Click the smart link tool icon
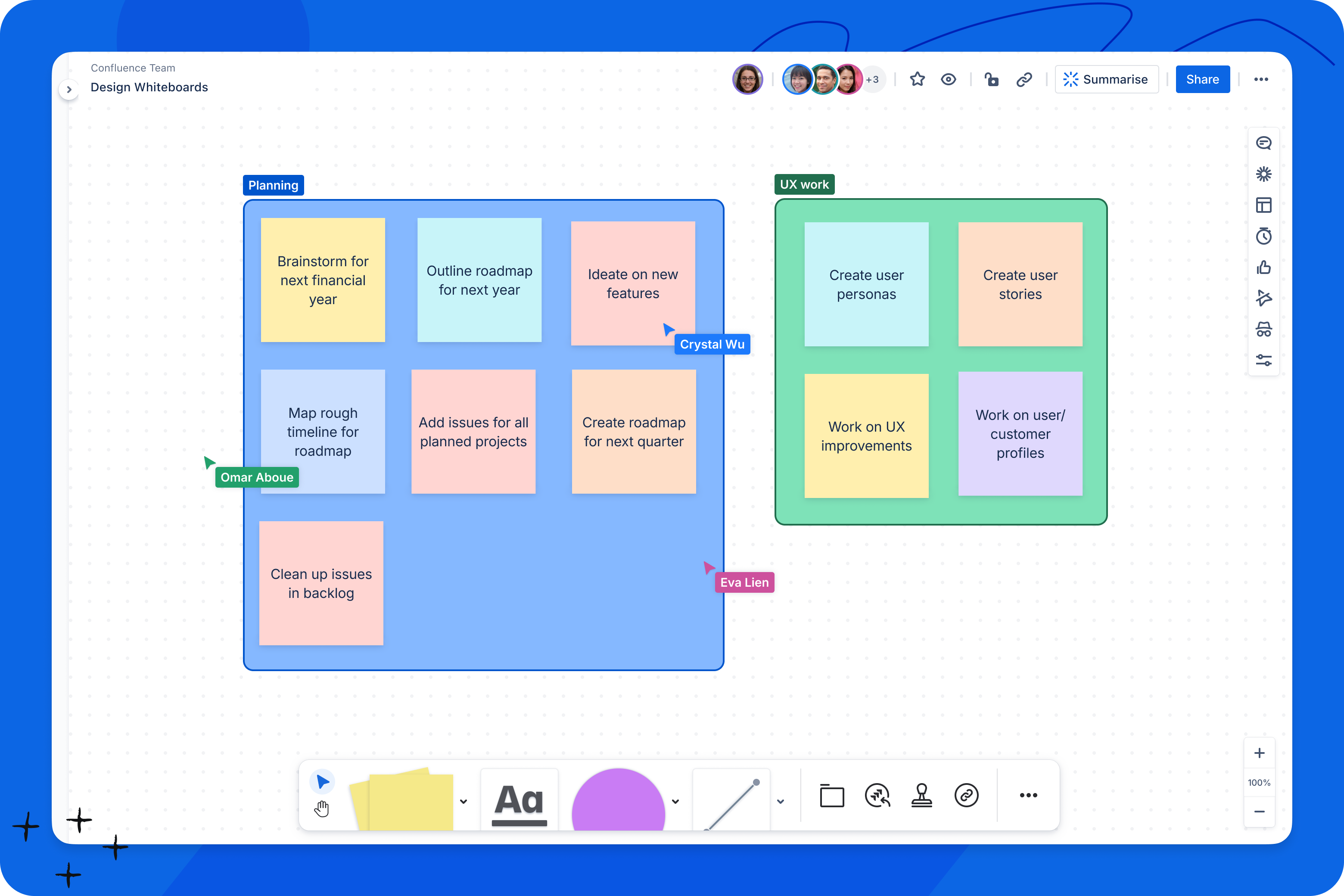The width and height of the screenshot is (1344, 896). click(x=966, y=795)
